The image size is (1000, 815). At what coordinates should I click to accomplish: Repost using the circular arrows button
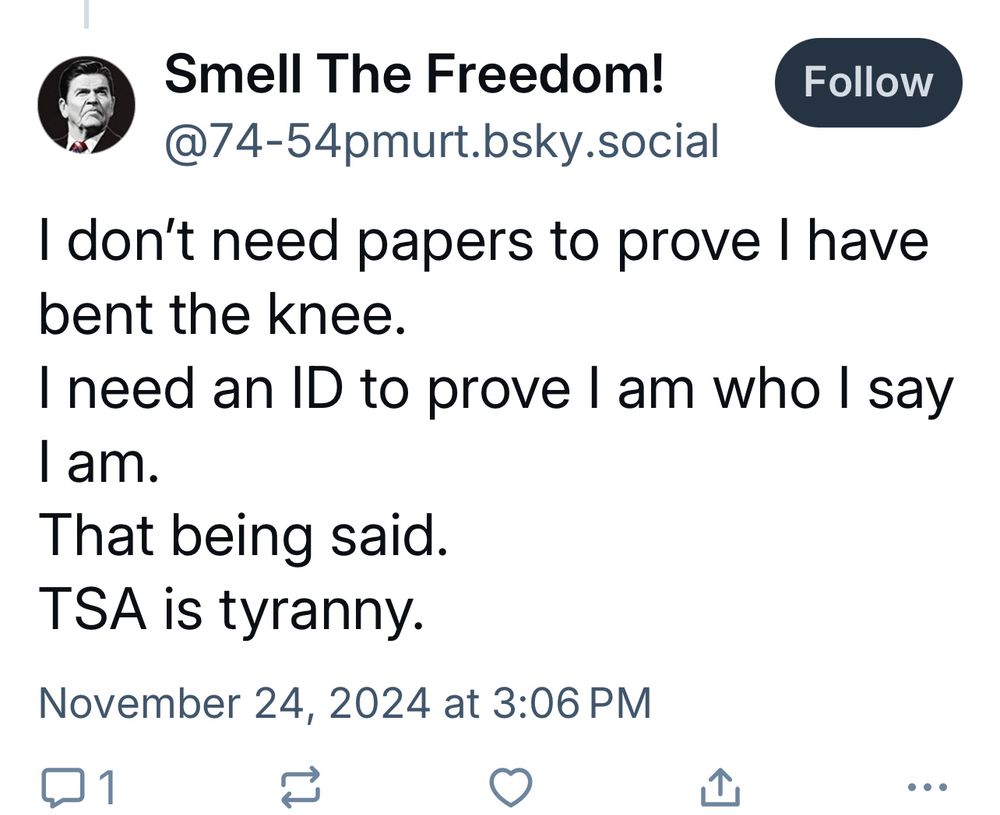tap(301, 787)
